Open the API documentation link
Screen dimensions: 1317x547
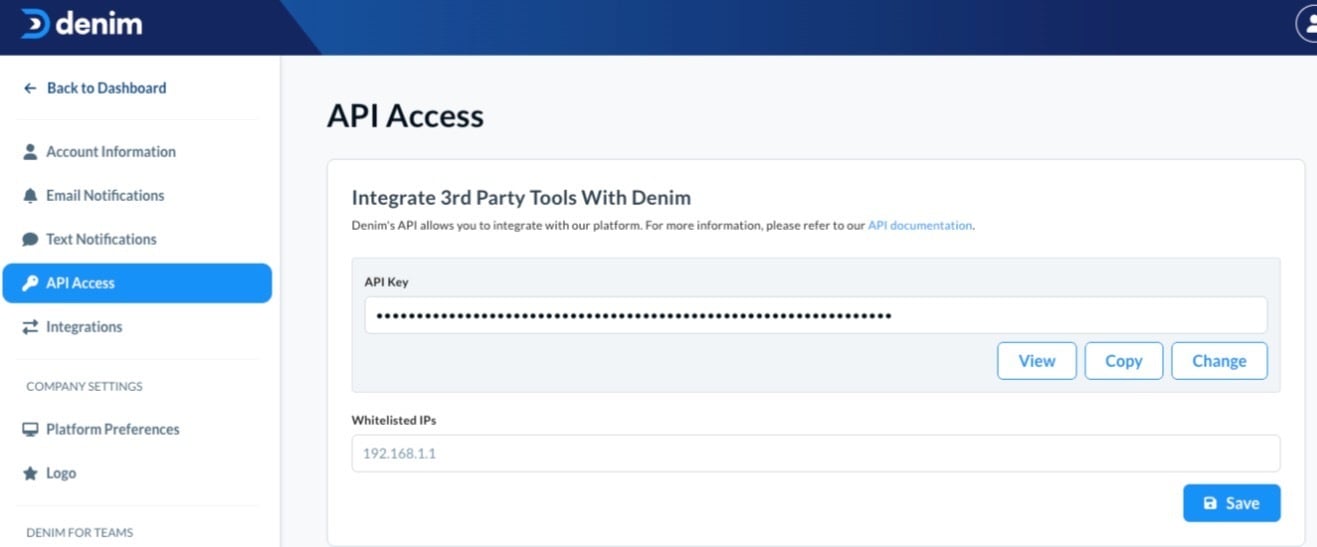coord(919,226)
